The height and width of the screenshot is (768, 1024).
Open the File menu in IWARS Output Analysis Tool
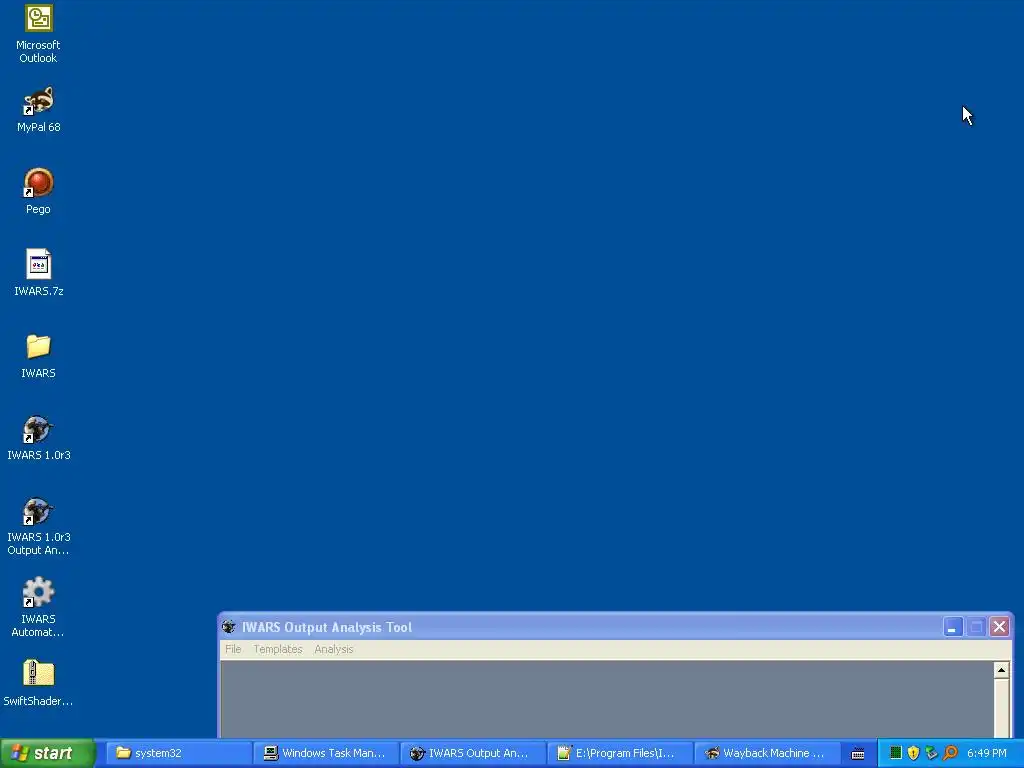click(x=233, y=649)
